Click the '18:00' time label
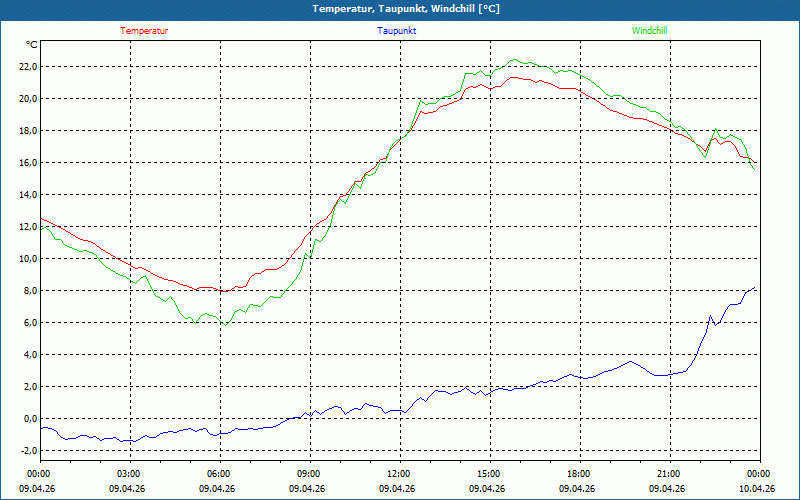Viewport: 800px width, 500px height. [x=580, y=474]
